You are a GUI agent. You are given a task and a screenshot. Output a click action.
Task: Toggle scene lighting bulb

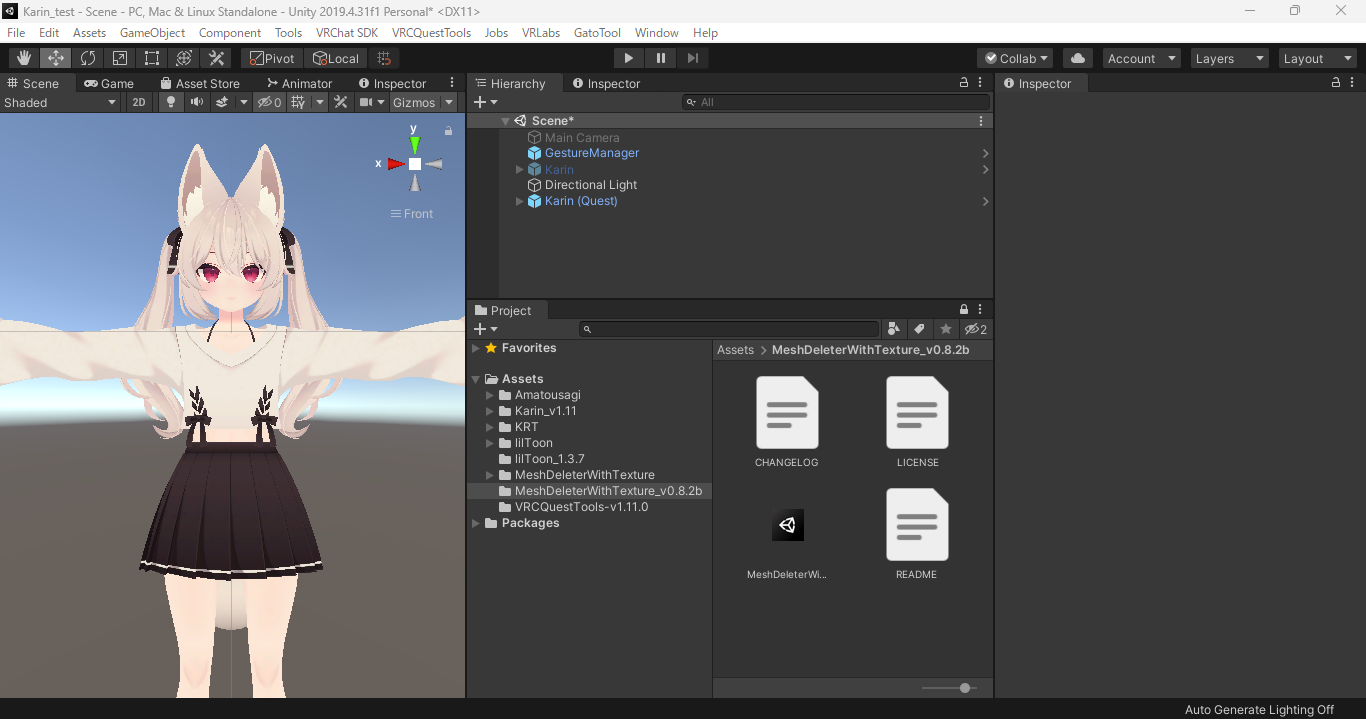tap(171, 102)
